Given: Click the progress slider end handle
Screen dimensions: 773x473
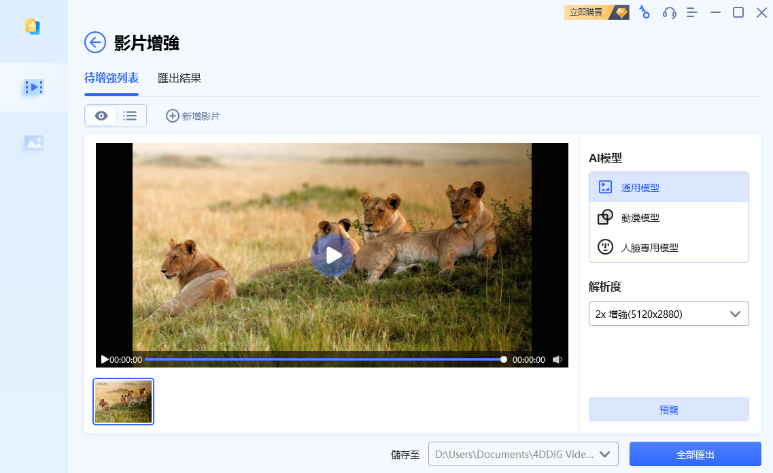Looking at the screenshot, I should pos(503,360).
